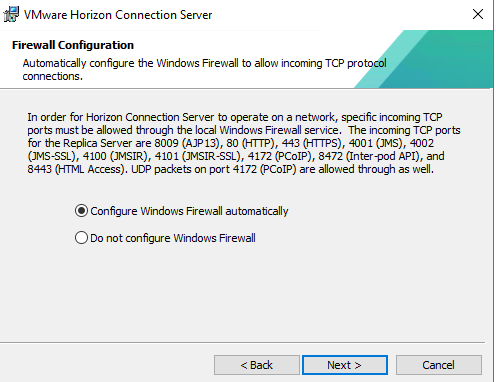The image size is (496, 382).
Task: Cancel the Connection Server installation
Action: click(439, 365)
